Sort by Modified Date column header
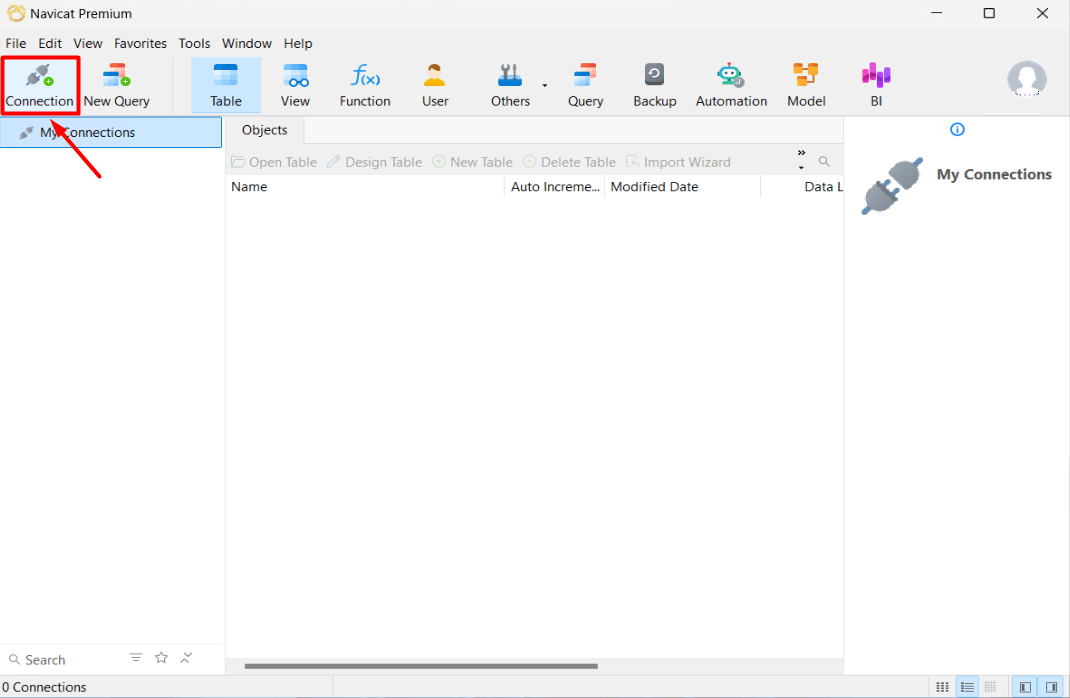The image size is (1070, 698). click(682, 186)
